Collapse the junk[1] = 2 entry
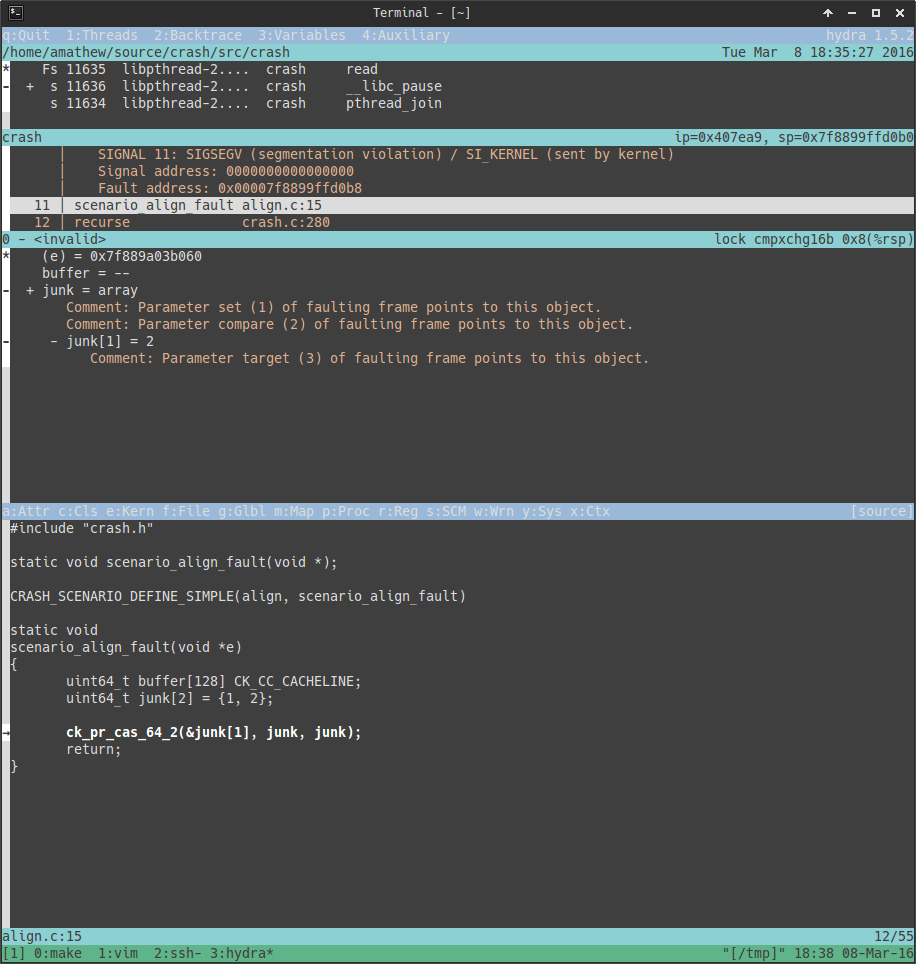The height and width of the screenshot is (964, 916). (54, 341)
